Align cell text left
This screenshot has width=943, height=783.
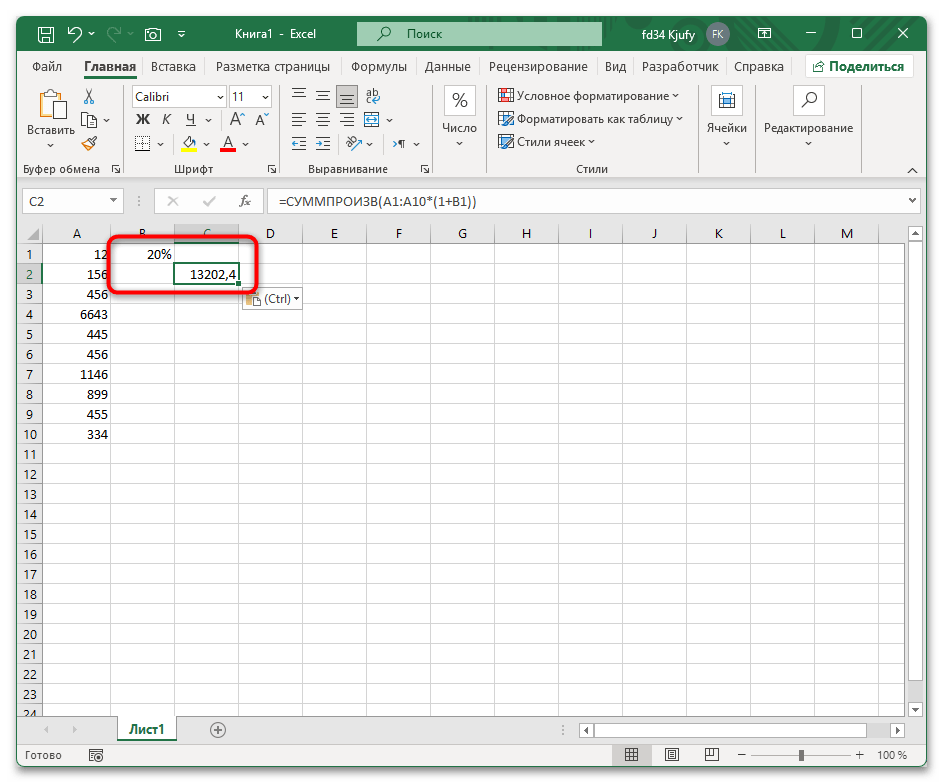click(299, 120)
